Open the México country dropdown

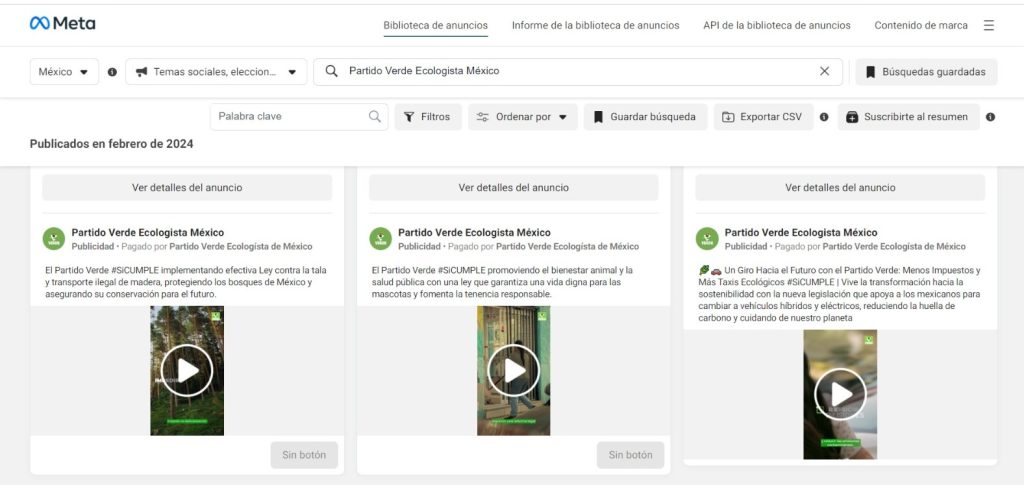64,72
